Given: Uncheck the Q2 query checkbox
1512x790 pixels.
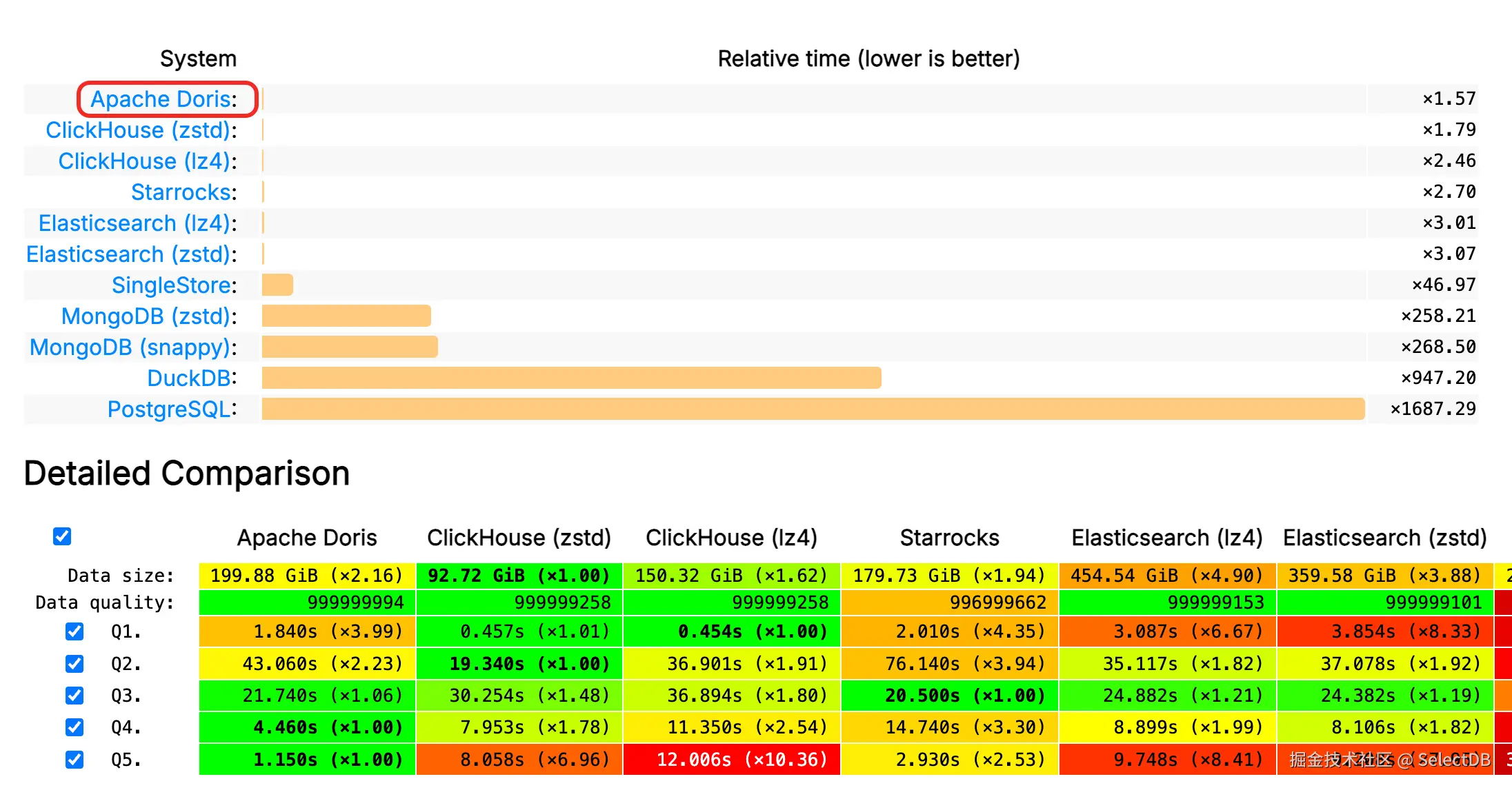Looking at the screenshot, I should [x=74, y=664].
